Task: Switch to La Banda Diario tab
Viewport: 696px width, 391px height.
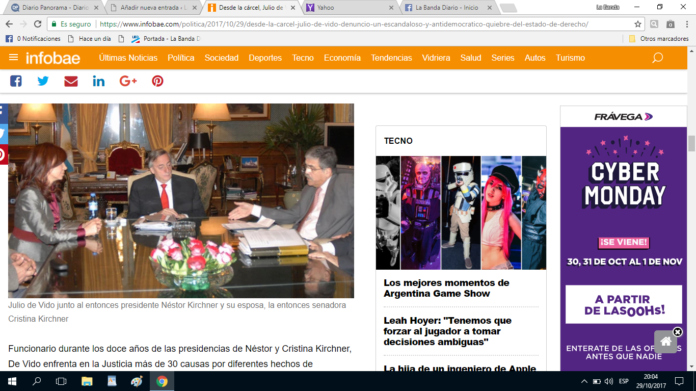Action: click(x=447, y=8)
